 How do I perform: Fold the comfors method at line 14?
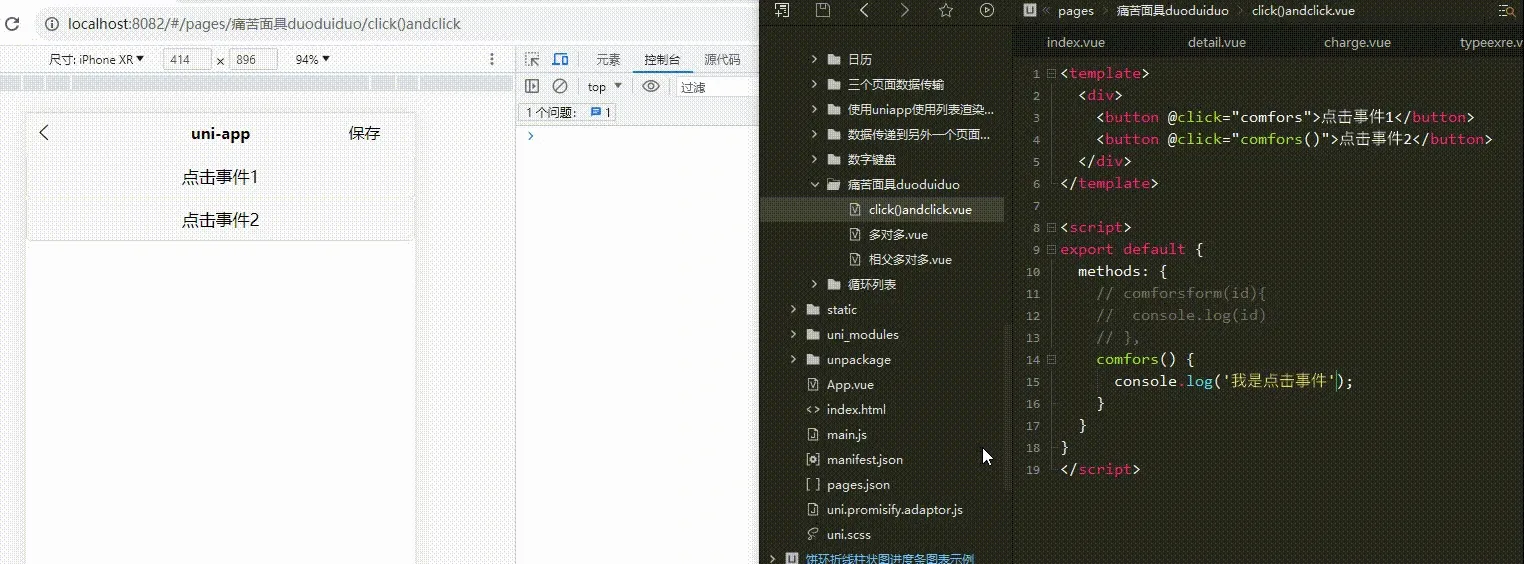coord(1051,359)
